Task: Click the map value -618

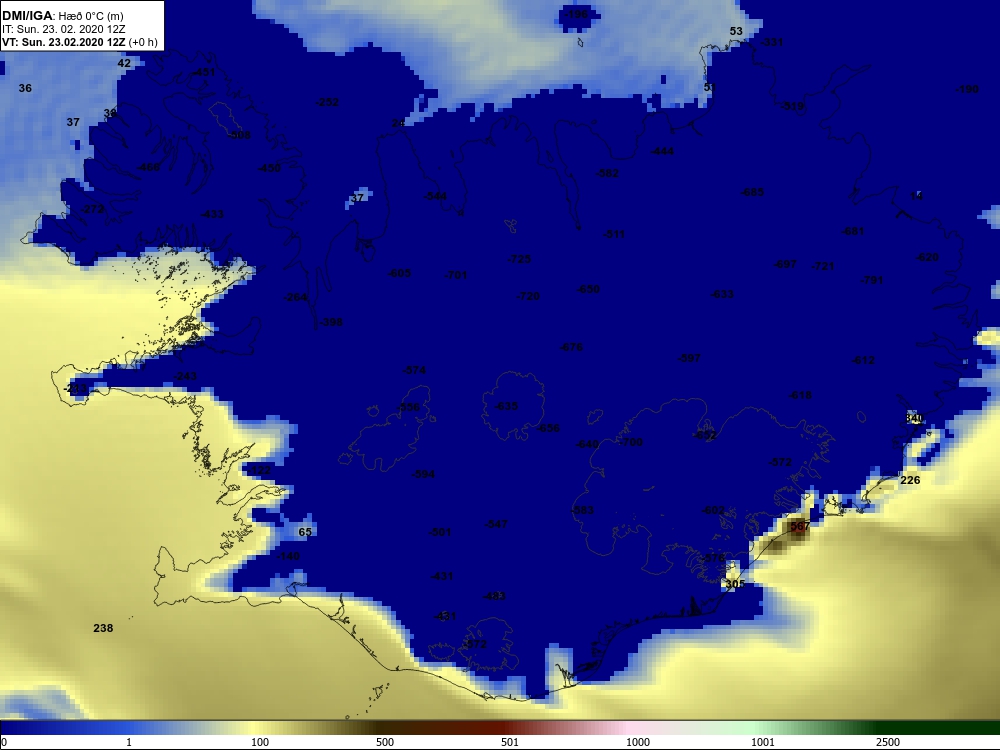Action: coord(800,395)
